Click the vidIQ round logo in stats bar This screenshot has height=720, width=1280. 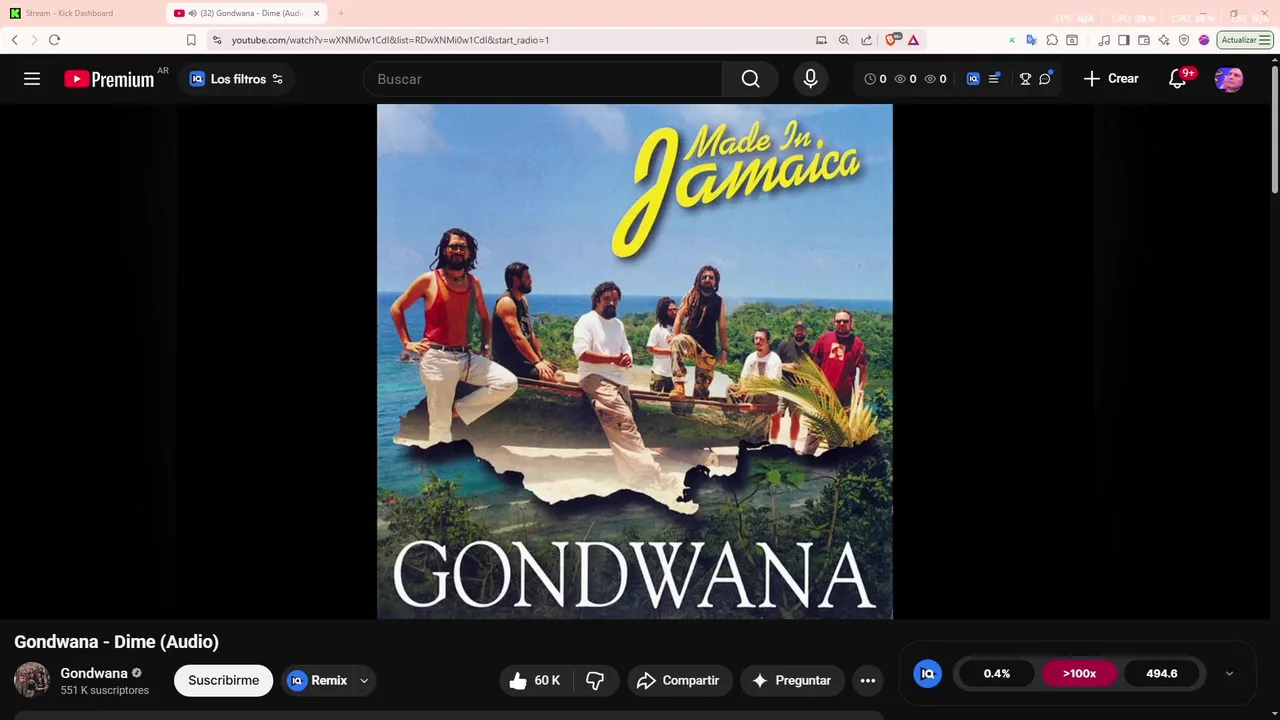[x=928, y=674]
